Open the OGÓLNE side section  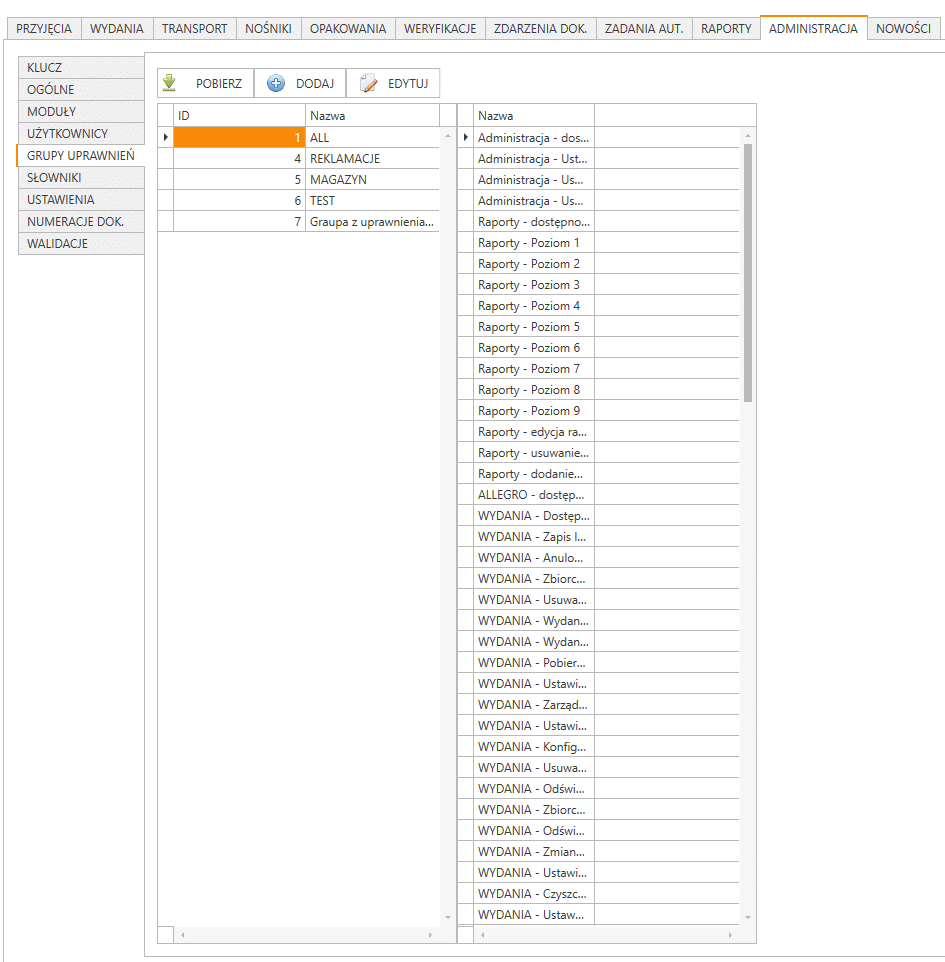click(x=81, y=90)
